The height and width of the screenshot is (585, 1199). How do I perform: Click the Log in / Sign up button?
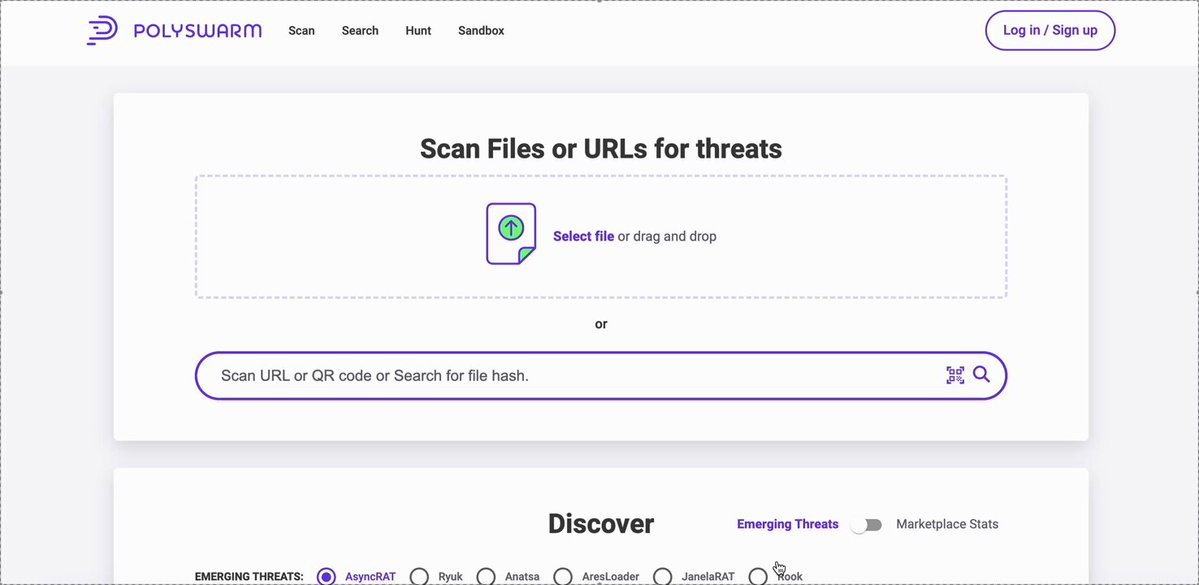(x=1050, y=31)
